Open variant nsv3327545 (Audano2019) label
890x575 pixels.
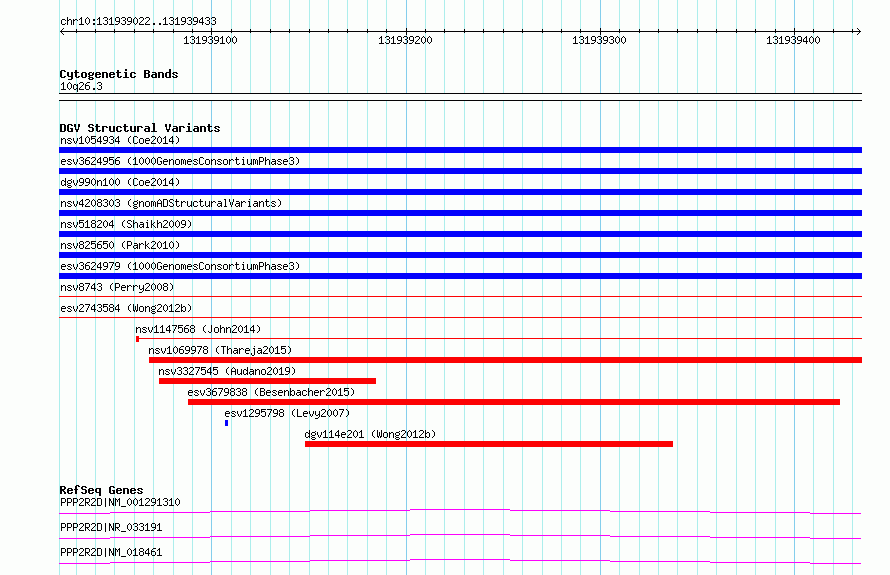[x=227, y=371]
